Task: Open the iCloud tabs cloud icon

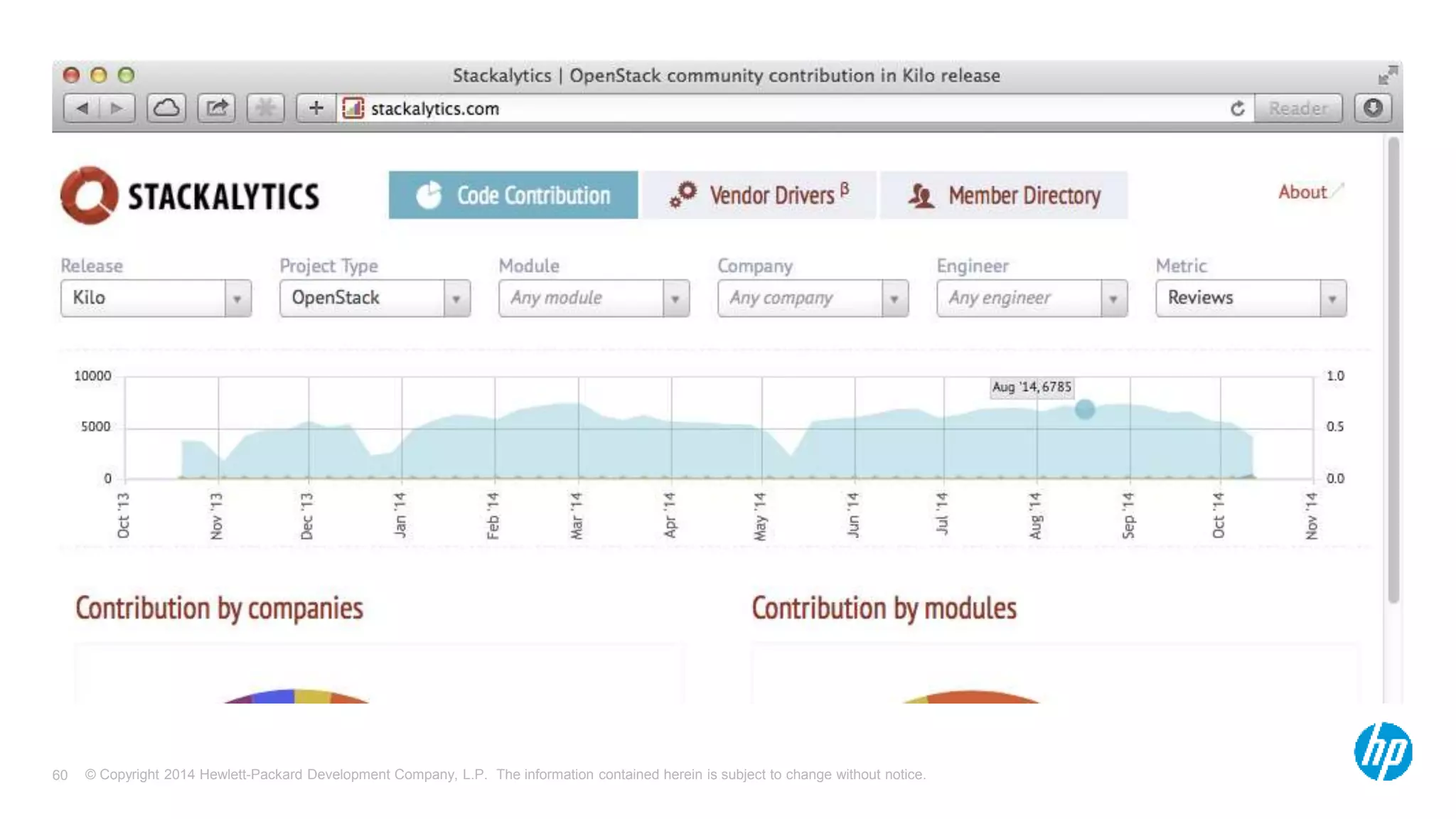Action: 166,108
